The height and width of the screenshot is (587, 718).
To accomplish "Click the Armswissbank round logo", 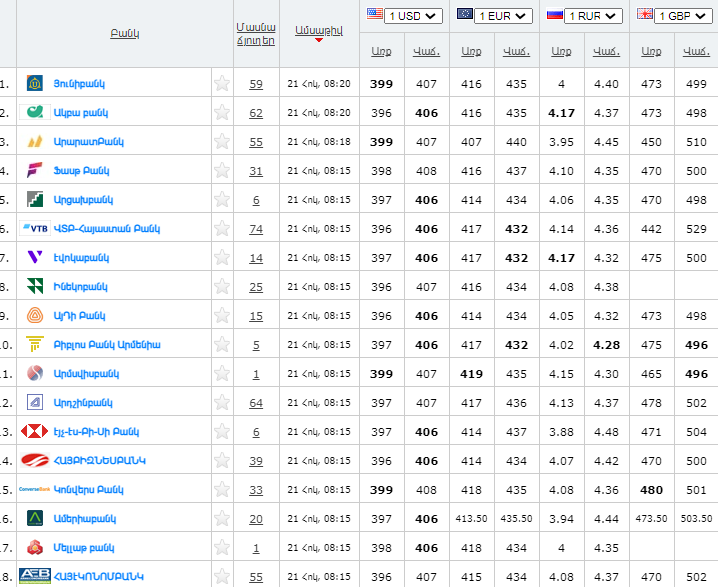I will click(x=35, y=373).
